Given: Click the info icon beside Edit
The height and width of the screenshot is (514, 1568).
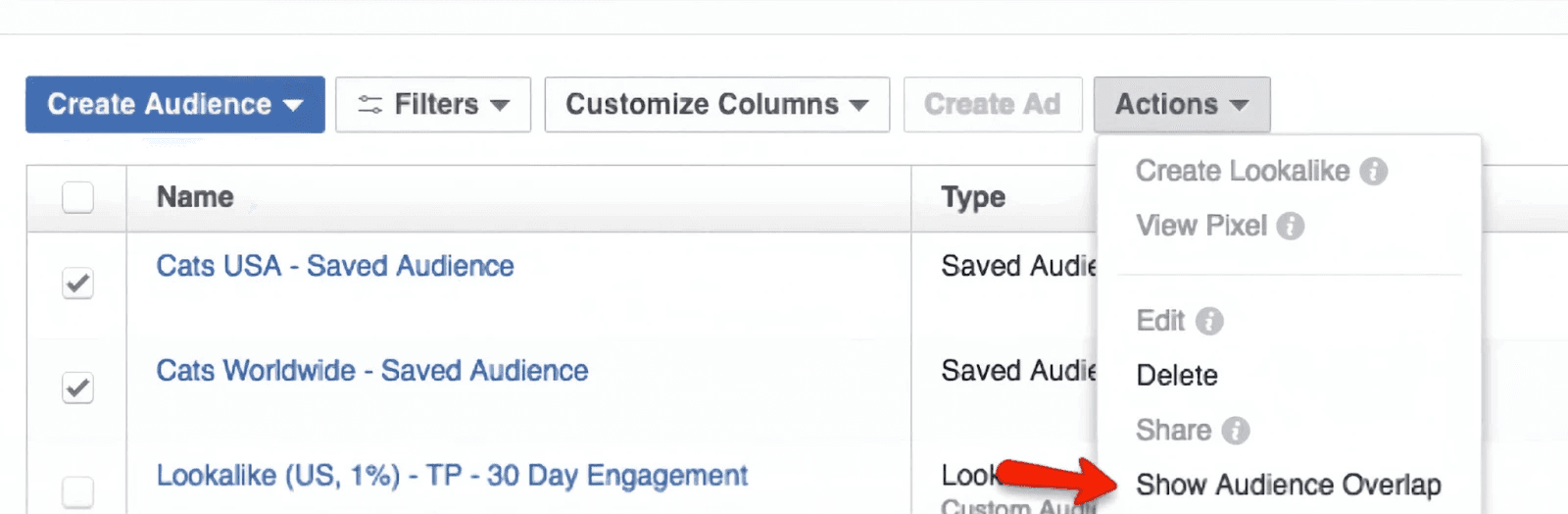Looking at the screenshot, I should [1210, 321].
